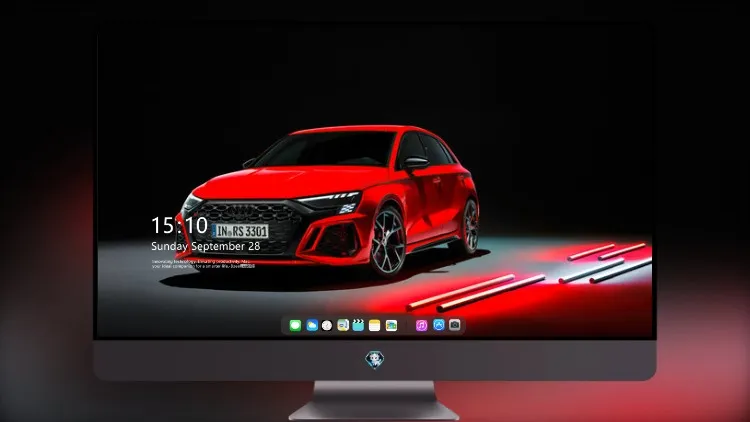This screenshot has height=422, width=750.
Task: Click the 15:10 clock widget
Action: tap(179, 225)
